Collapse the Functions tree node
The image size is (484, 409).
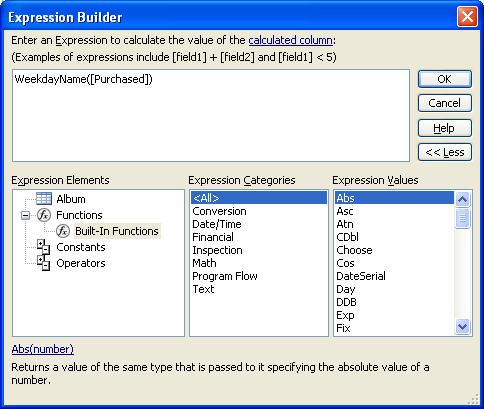coord(25,215)
